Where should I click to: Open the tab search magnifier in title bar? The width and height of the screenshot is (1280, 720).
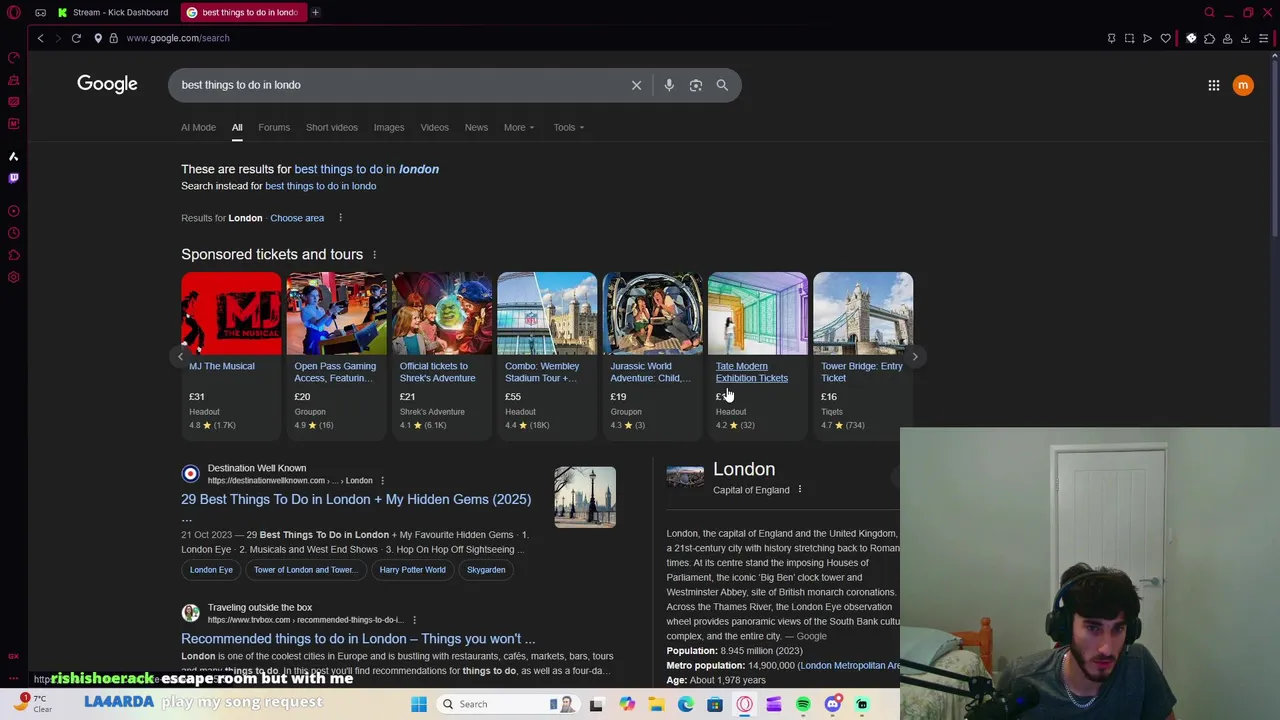(1209, 12)
